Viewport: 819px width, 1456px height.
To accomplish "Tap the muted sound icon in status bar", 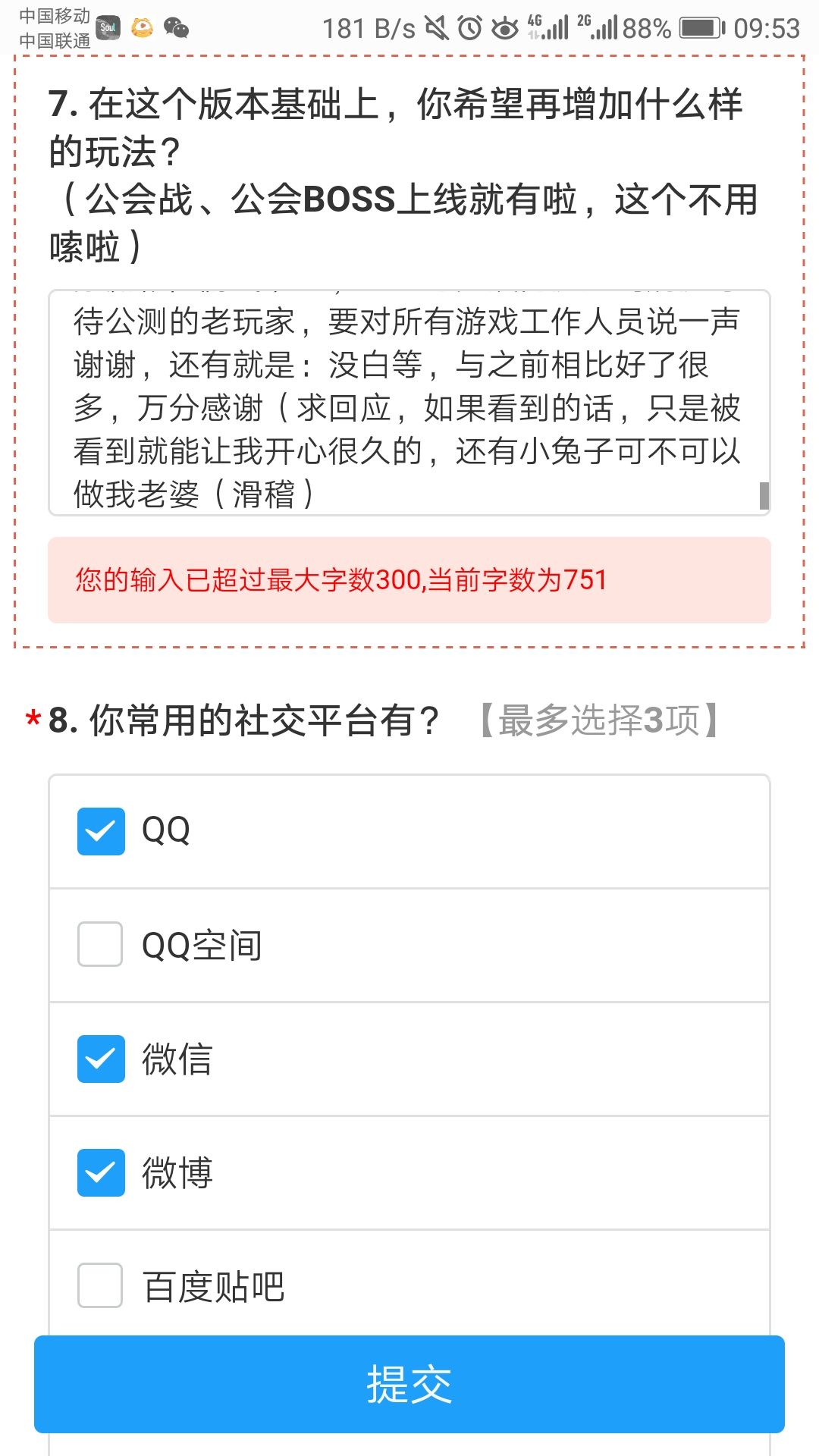I will point(436,29).
